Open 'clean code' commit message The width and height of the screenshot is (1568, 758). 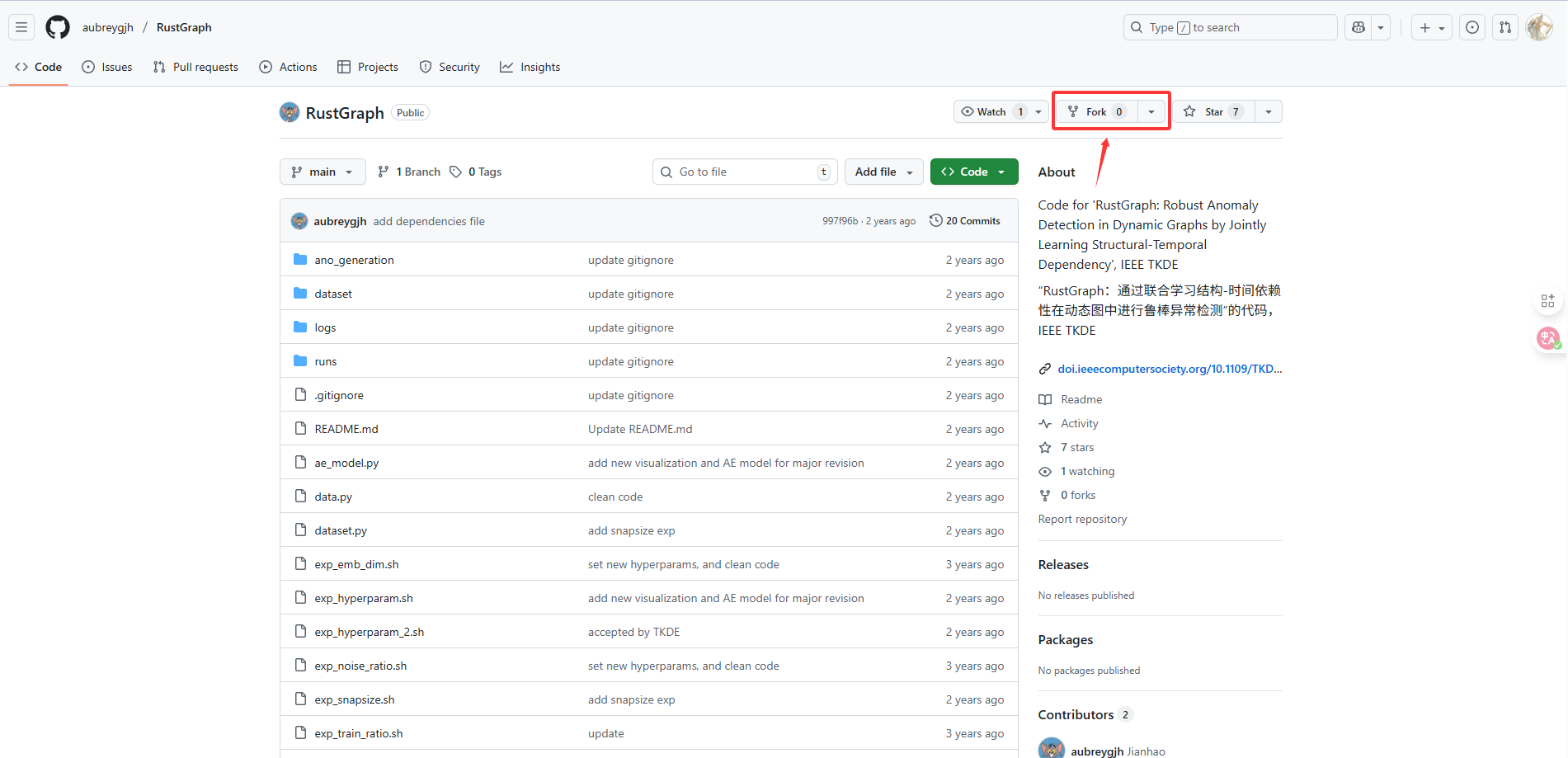[x=615, y=497]
